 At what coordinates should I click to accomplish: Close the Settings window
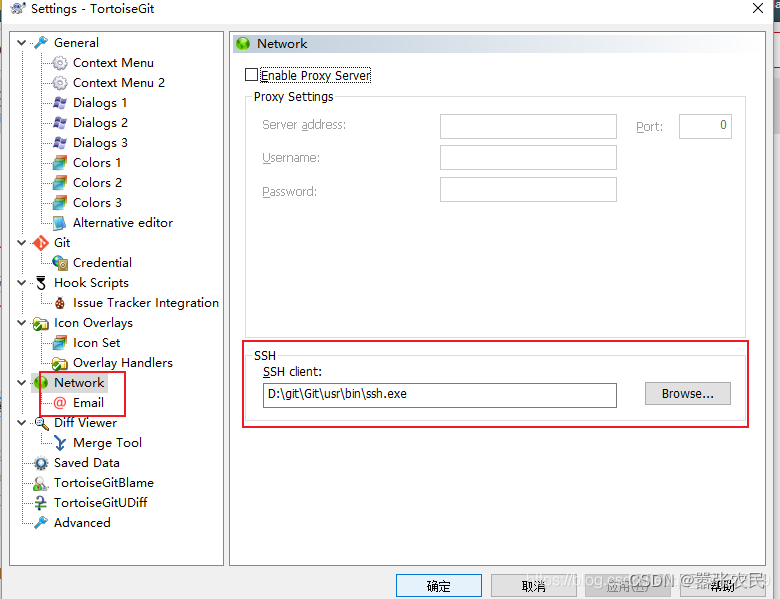click(x=758, y=8)
